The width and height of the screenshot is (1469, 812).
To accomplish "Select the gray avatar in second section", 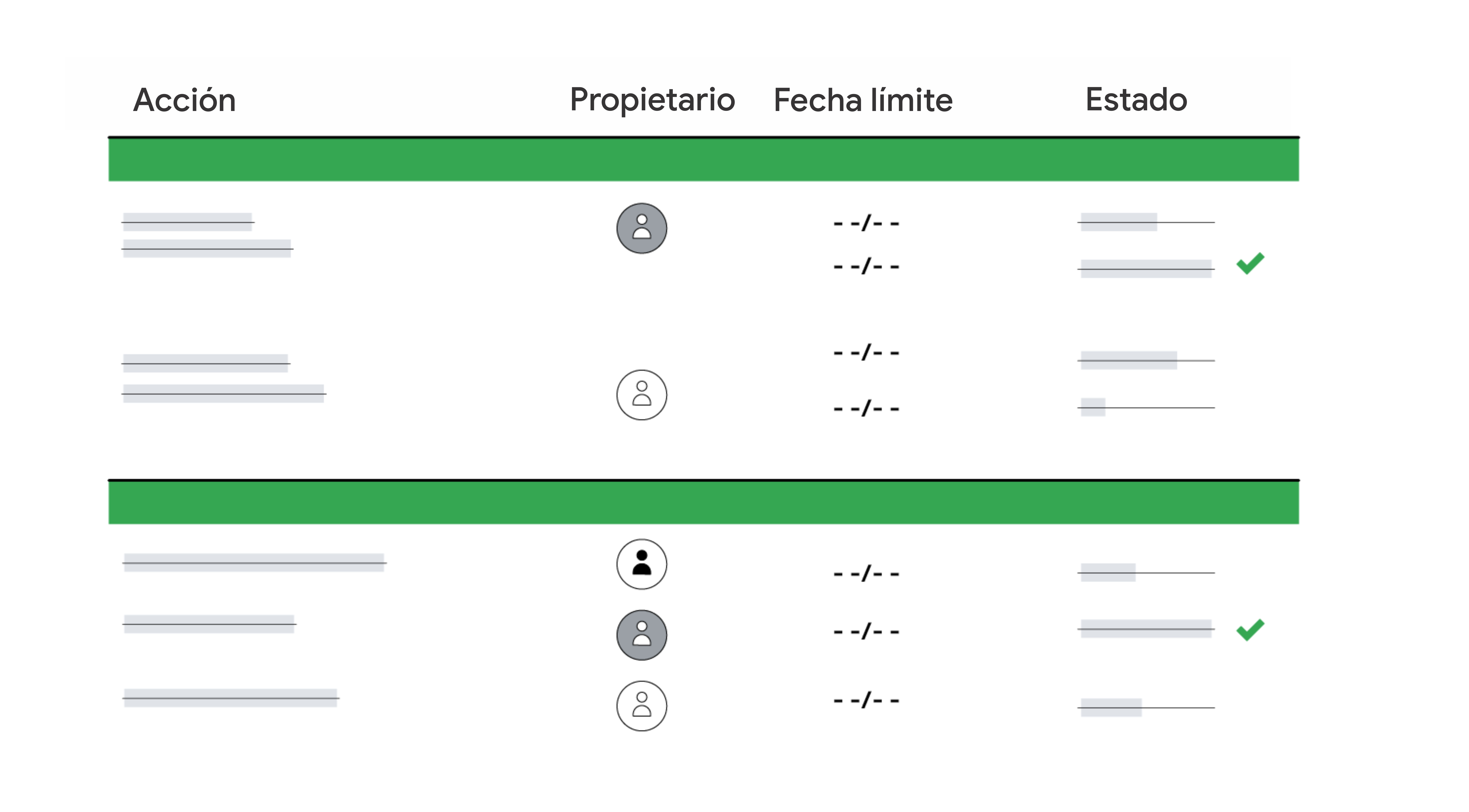I will pyautogui.click(x=642, y=635).
